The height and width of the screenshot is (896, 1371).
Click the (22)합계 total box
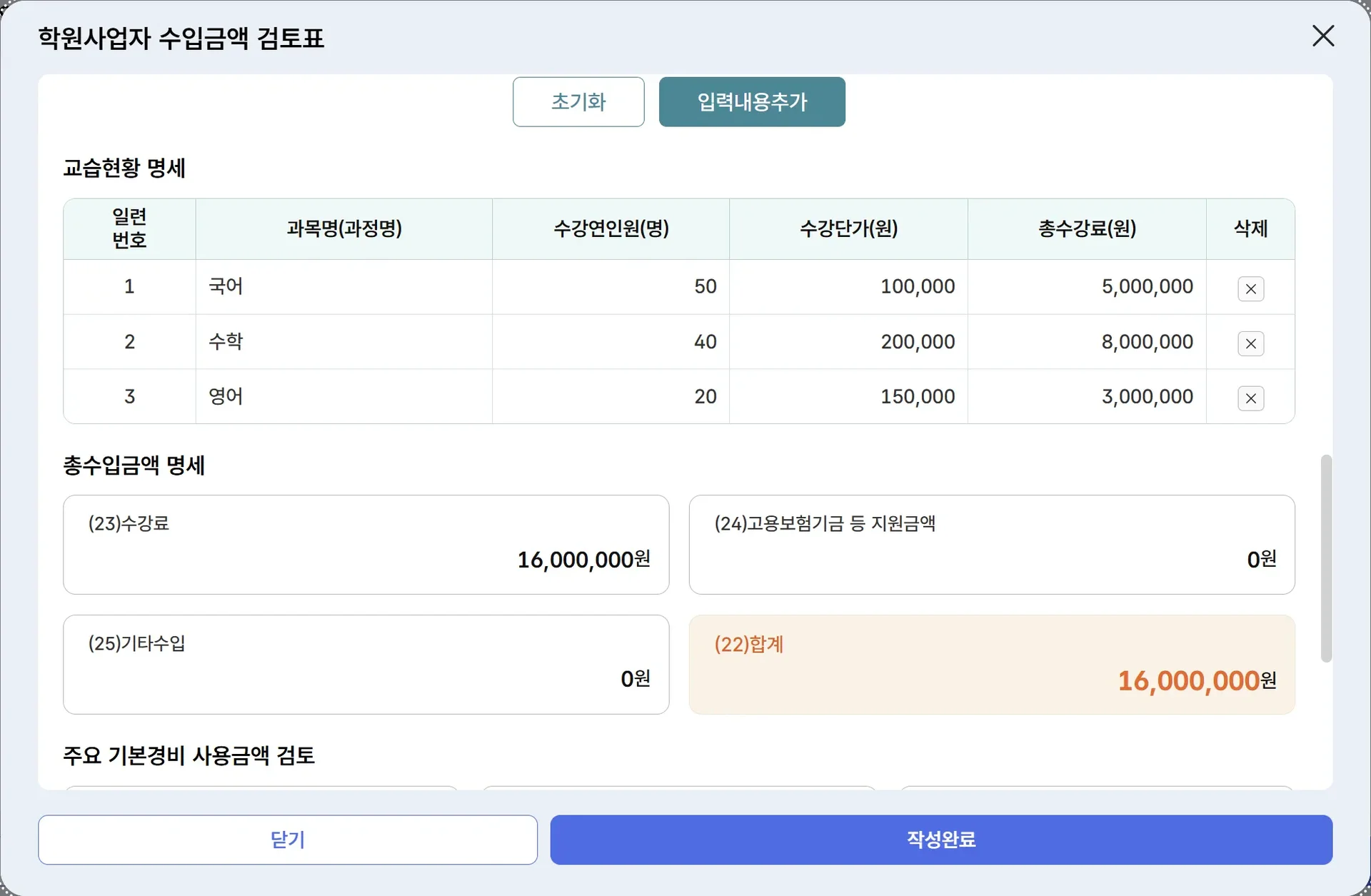pyautogui.click(x=991, y=665)
